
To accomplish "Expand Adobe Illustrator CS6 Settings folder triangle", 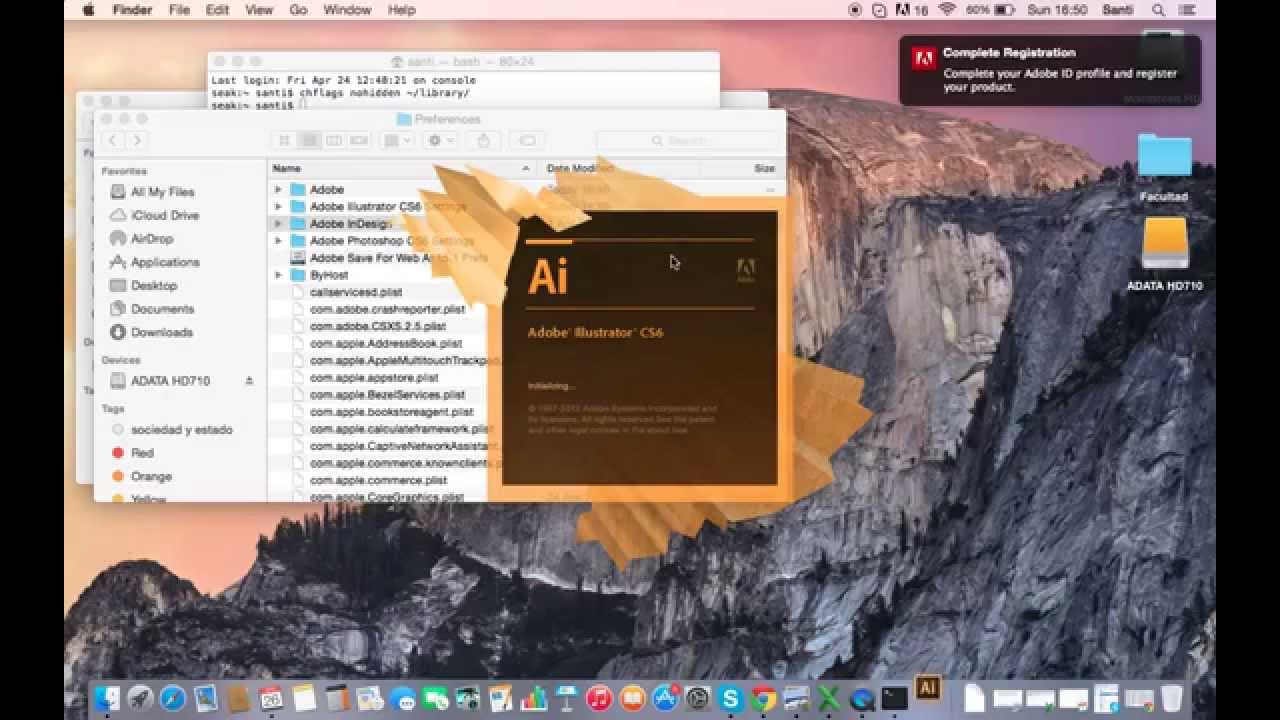I will point(279,206).
